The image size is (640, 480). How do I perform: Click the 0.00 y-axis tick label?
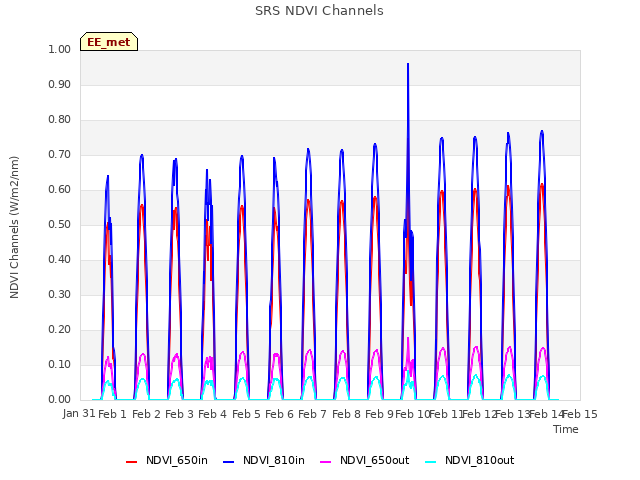tap(59, 400)
